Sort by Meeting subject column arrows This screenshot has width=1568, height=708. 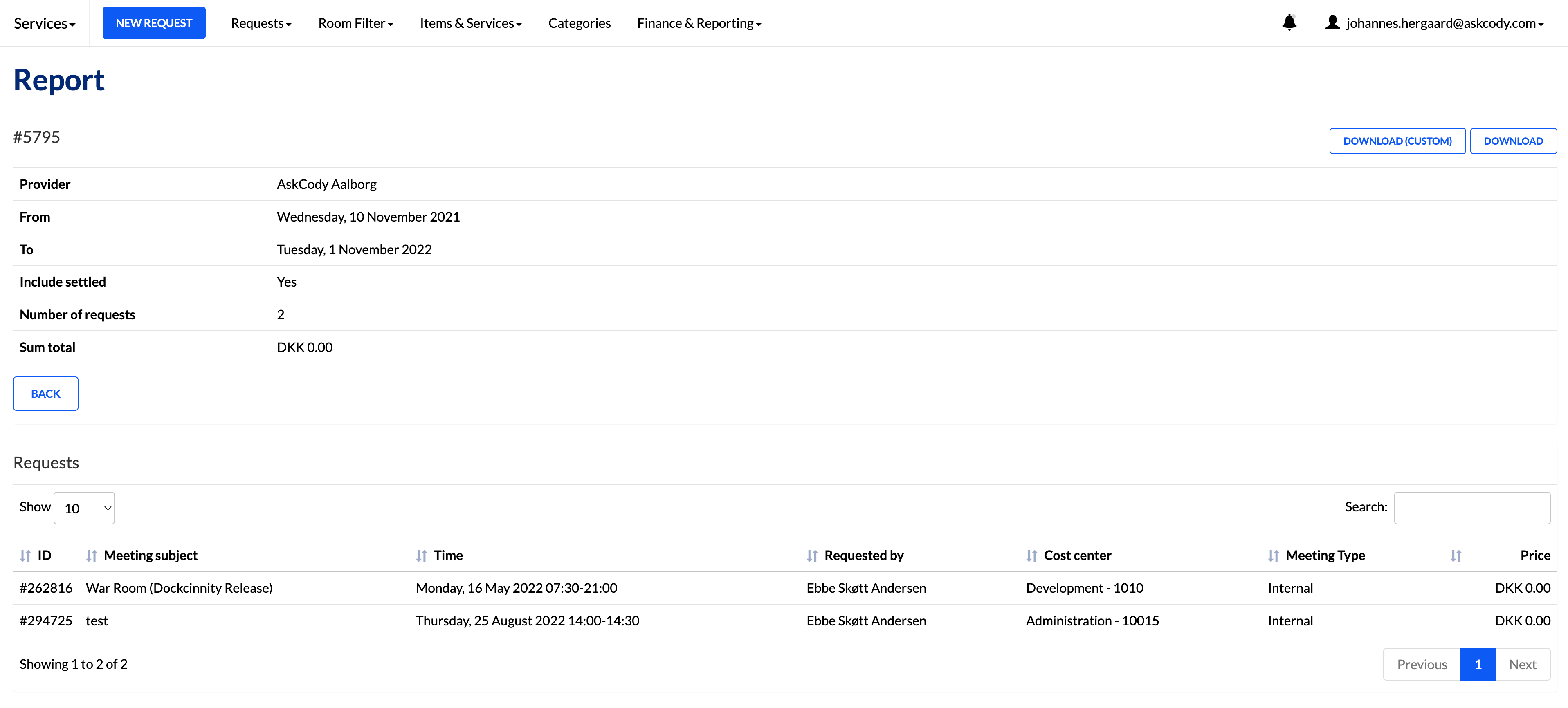pyautogui.click(x=91, y=556)
